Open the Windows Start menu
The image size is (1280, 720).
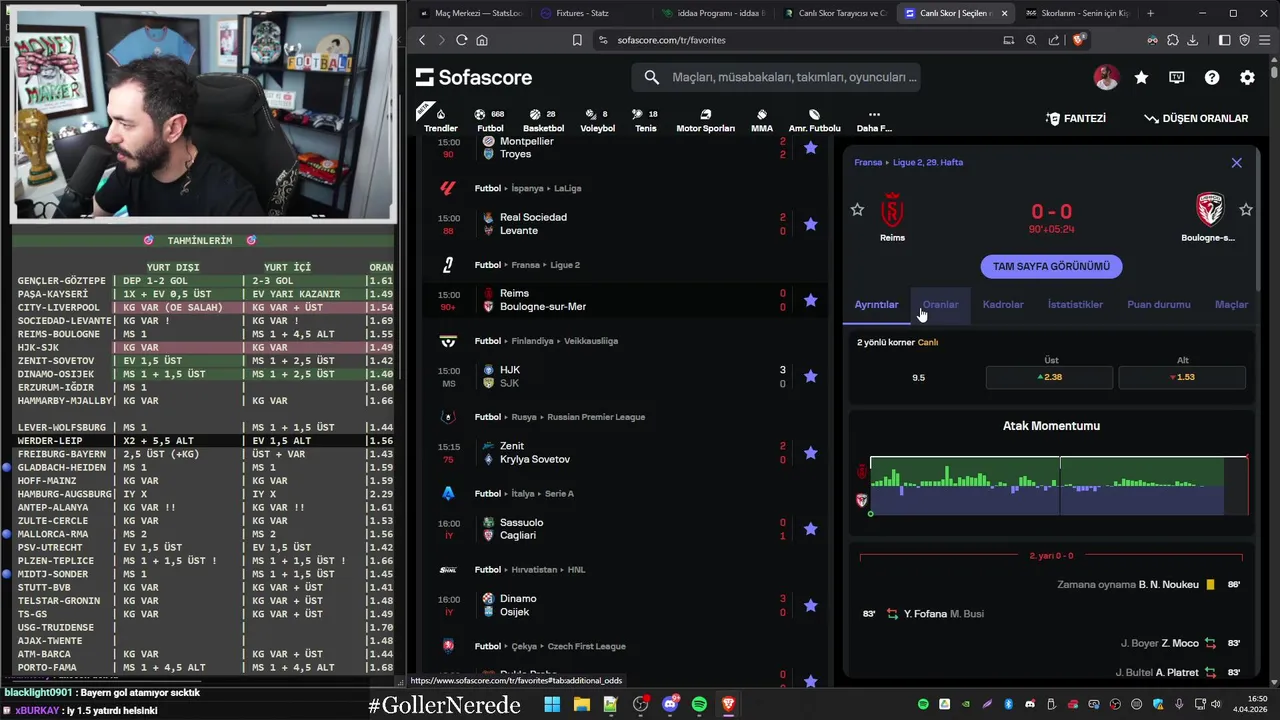[x=552, y=704]
